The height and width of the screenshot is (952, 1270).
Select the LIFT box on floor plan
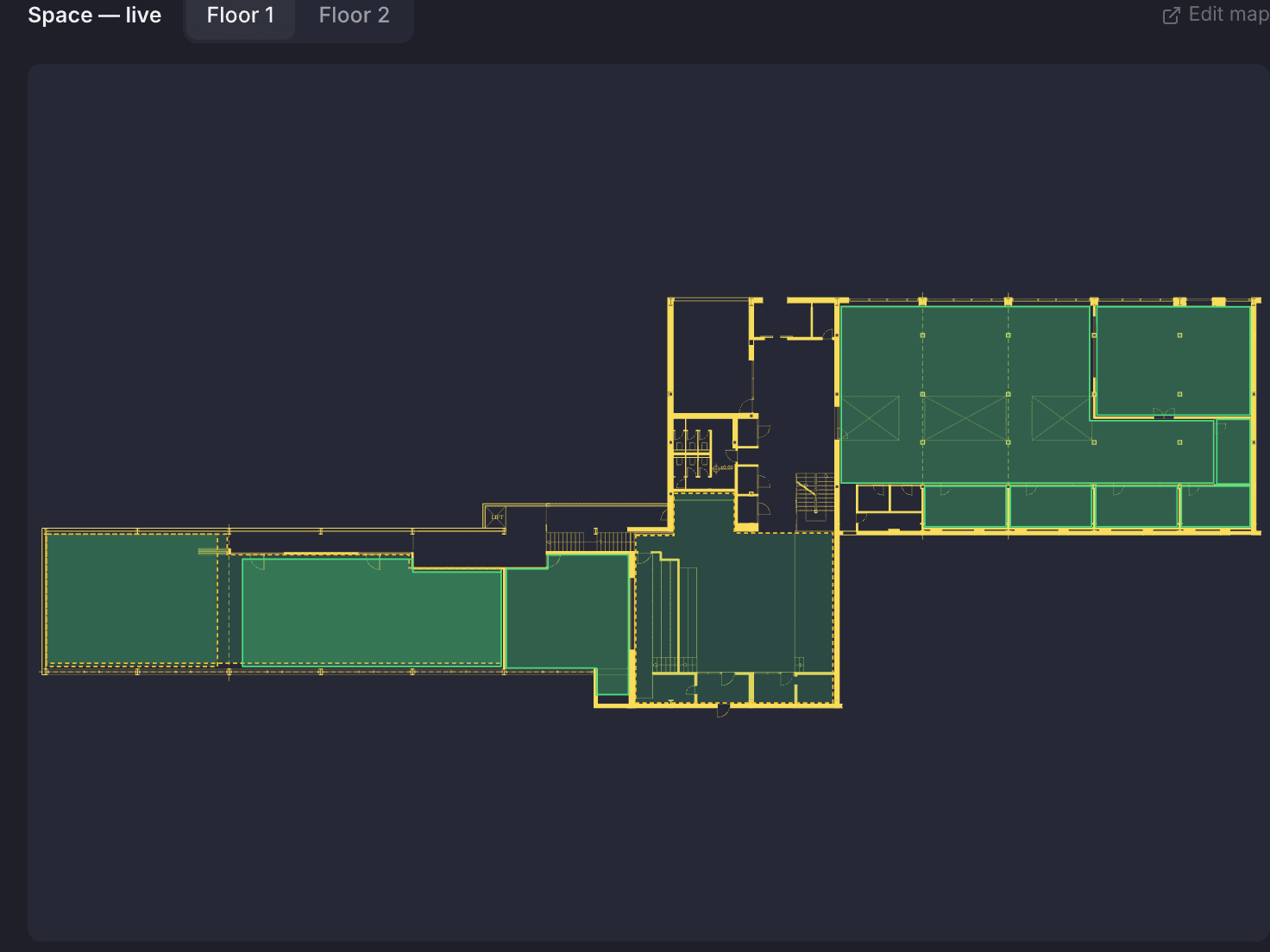[495, 517]
